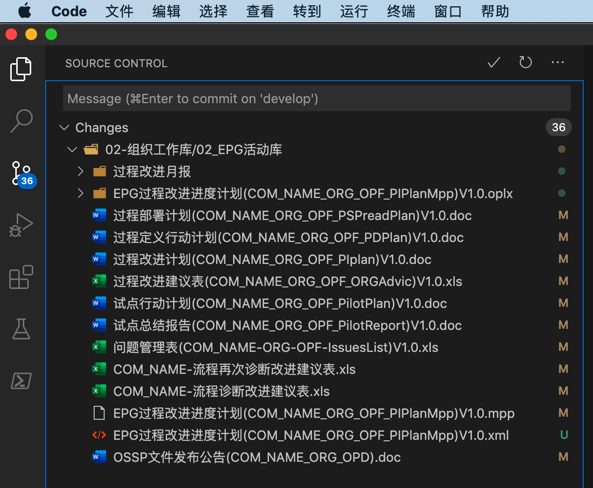Open the PowerShell terminal icon in activity bar
Image resolution: width=593 pixels, height=488 pixels.
pos(21,381)
